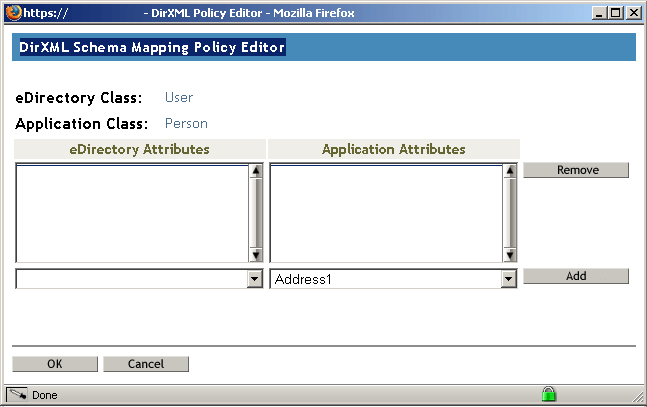Click the Done status bar text
Image resolution: width=647 pixels, height=407 pixels.
[45, 395]
